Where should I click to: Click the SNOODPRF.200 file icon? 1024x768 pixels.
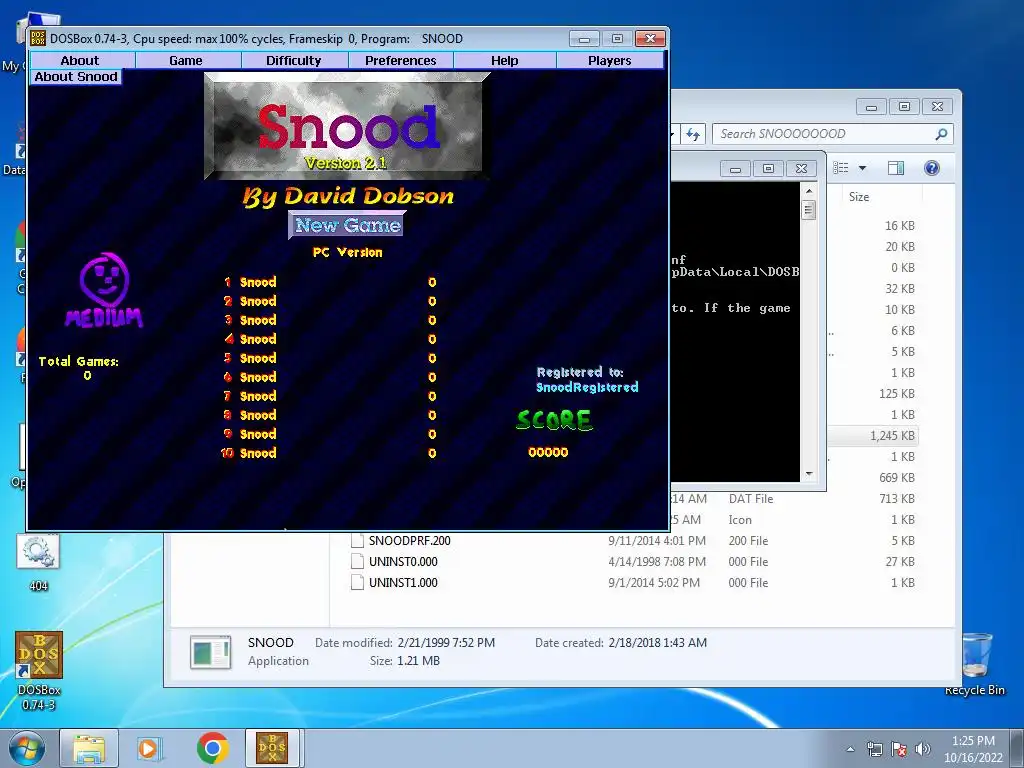tap(357, 541)
